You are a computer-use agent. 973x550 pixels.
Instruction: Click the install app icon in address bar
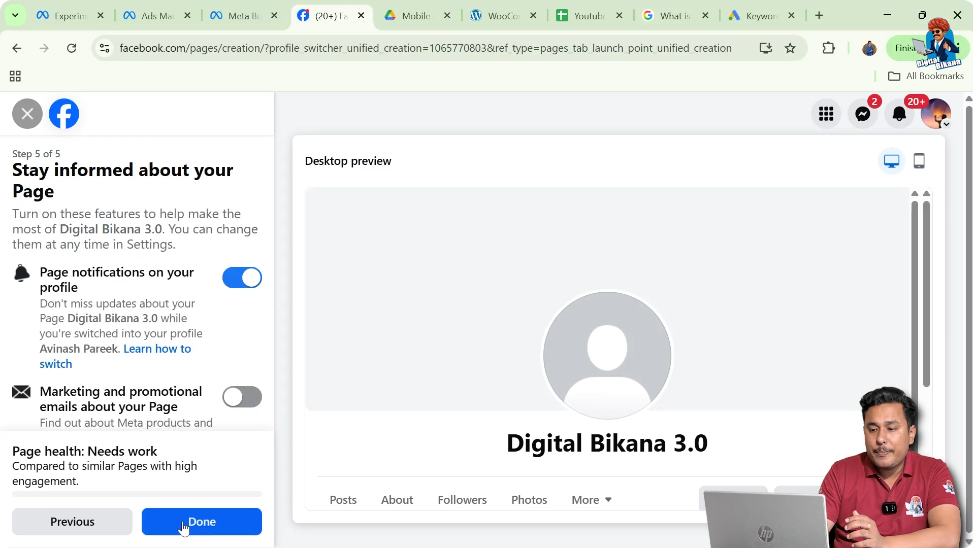coord(765,48)
